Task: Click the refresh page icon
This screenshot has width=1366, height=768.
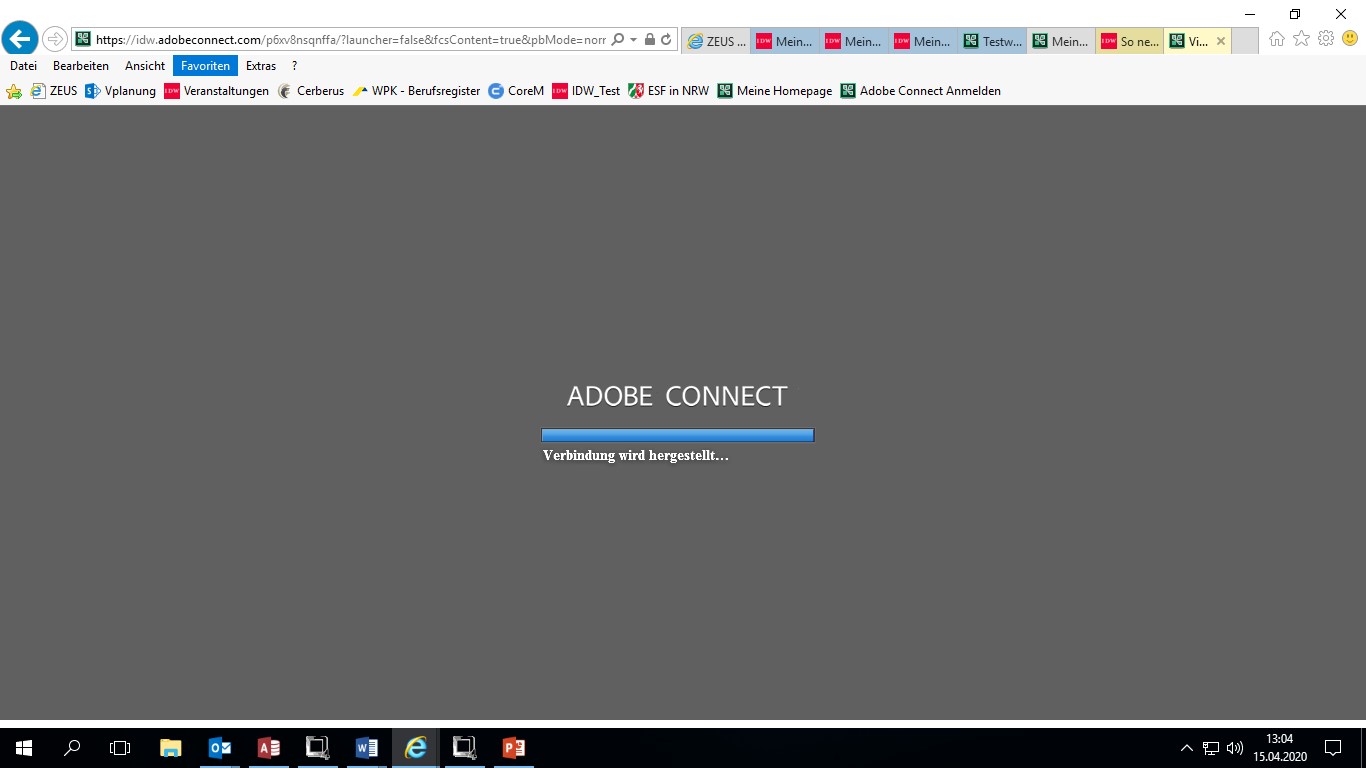Action: (666, 40)
